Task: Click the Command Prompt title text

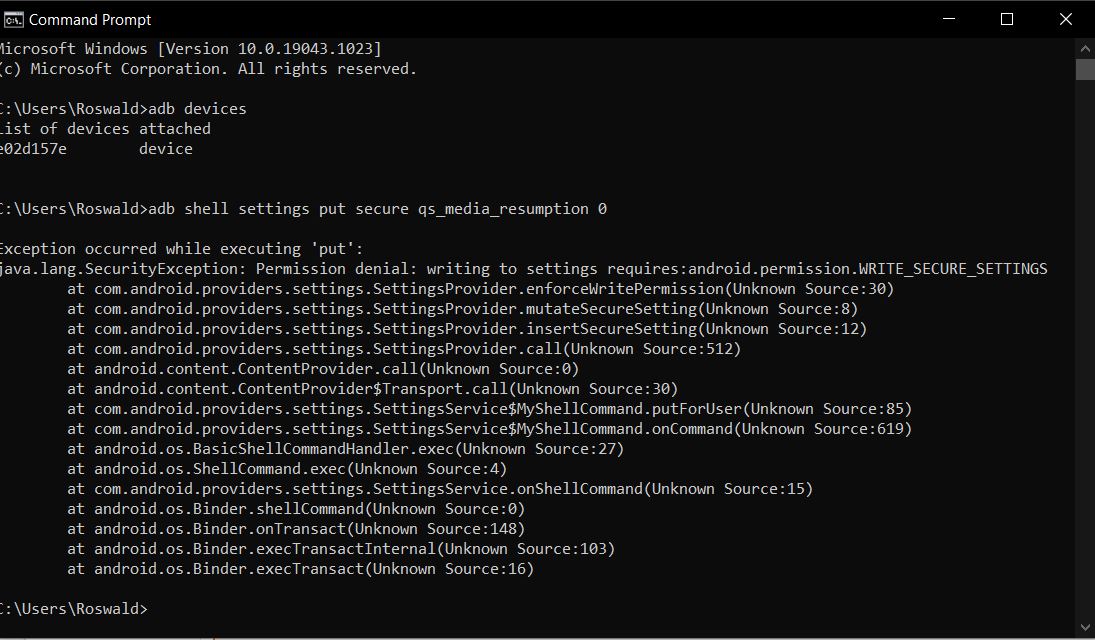Action: pyautogui.click(x=89, y=20)
